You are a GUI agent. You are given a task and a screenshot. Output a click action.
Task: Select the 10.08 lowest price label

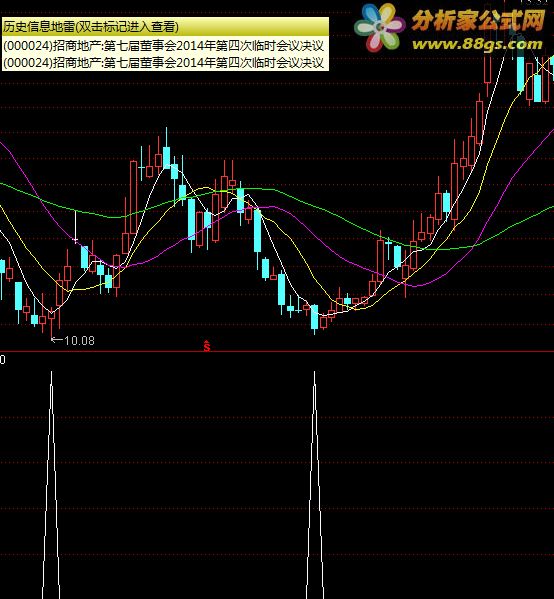(x=79, y=340)
